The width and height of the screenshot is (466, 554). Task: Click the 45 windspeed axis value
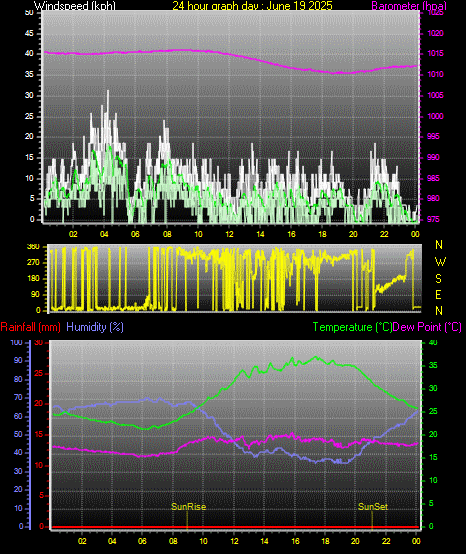(29, 34)
